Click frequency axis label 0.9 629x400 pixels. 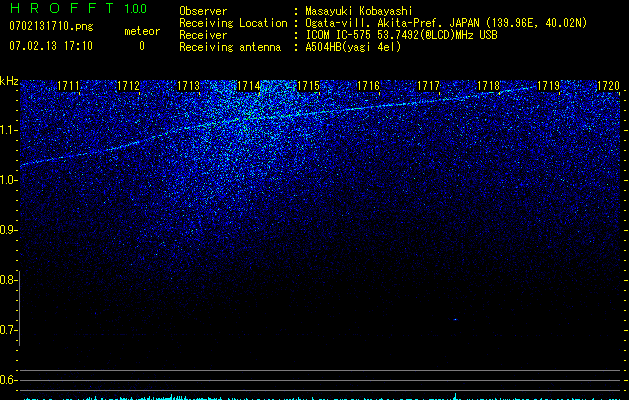8,230
